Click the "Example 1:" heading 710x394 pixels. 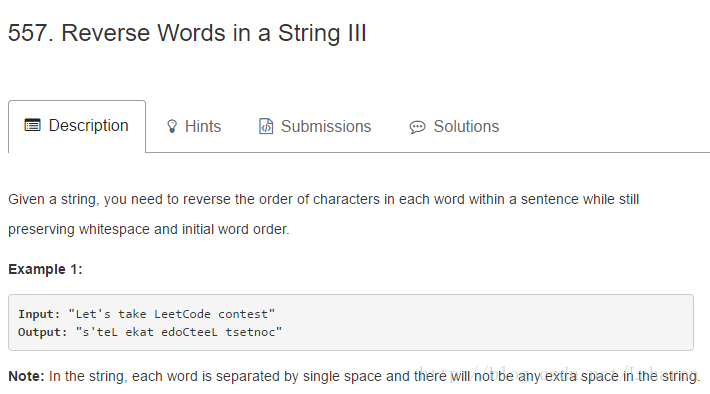pyautogui.click(x=45, y=269)
